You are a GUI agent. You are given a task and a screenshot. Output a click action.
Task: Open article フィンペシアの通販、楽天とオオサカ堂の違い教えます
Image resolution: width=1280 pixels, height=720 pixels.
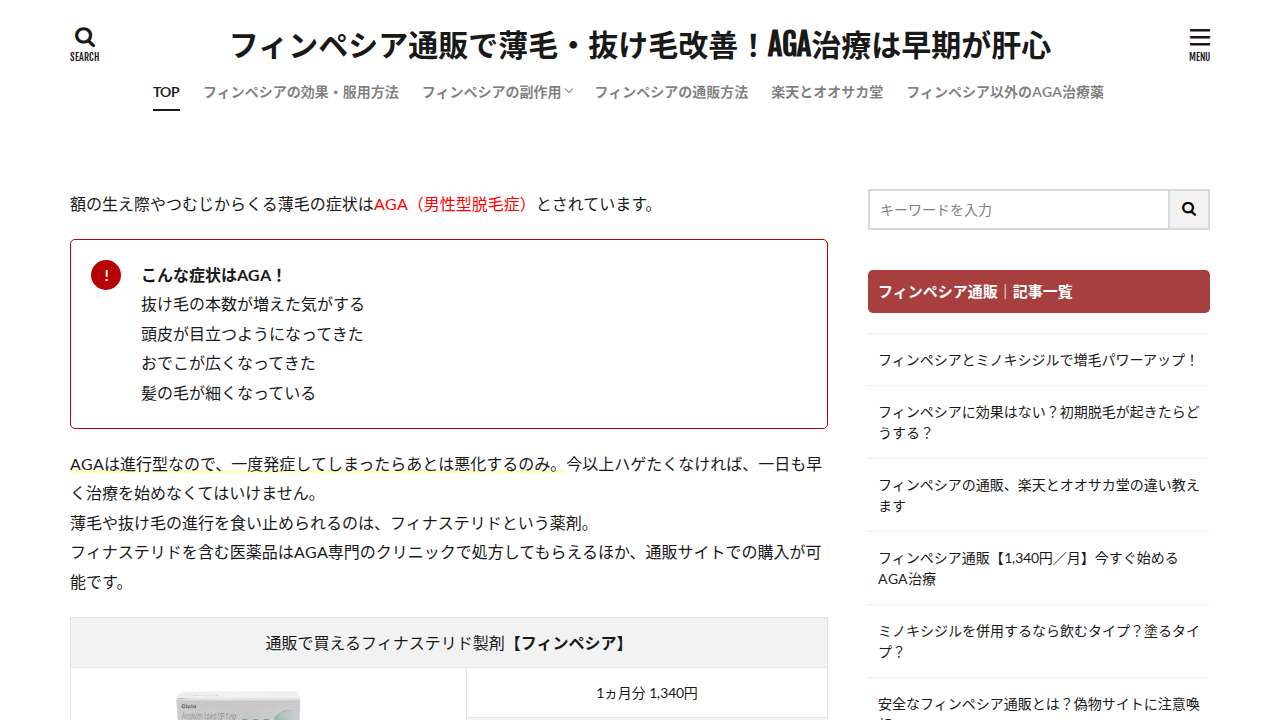[1038, 495]
